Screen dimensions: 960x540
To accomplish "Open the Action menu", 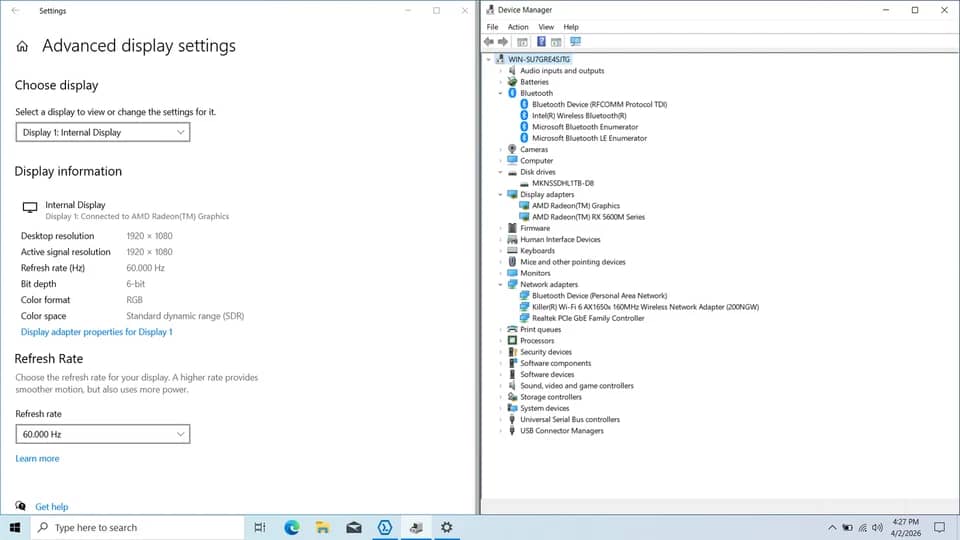I will pos(518,27).
